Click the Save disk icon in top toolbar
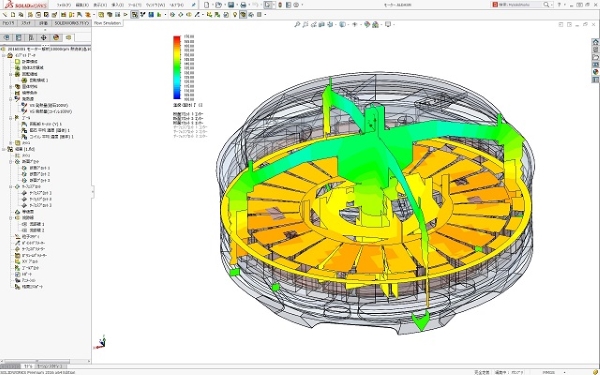 tap(231, 5)
